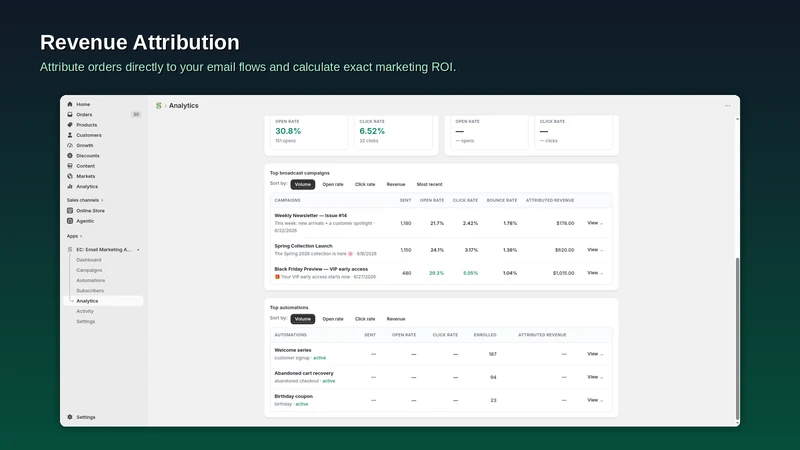The width and height of the screenshot is (800, 450).
Task: View the Weekly Newsletter Issue #14 campaign
Action: tap(595, 223)
